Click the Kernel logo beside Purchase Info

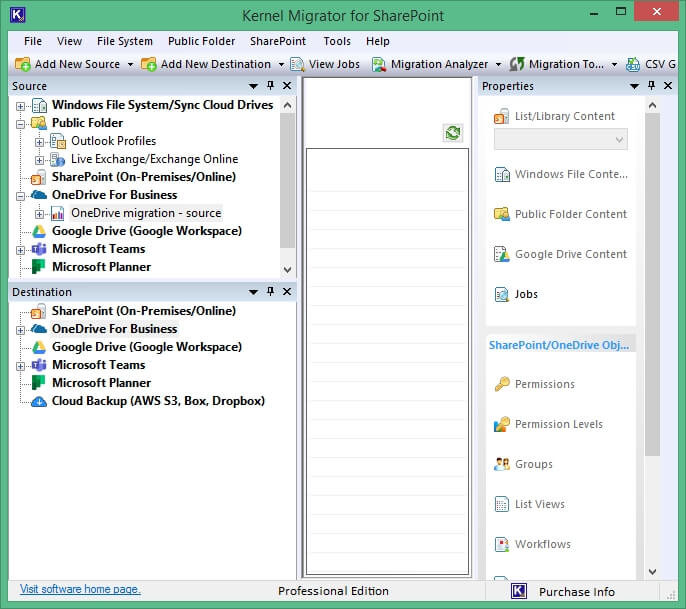tap(519, 591)
